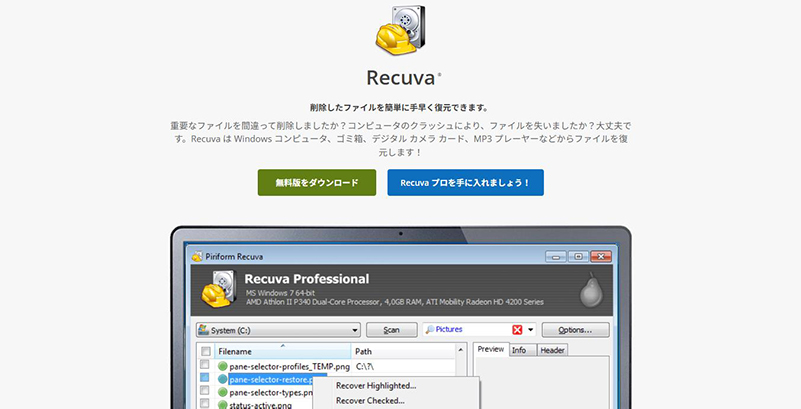Select the pane-selector-types.png file row
The image size is (801, 409).
click(x=271, y=393)
